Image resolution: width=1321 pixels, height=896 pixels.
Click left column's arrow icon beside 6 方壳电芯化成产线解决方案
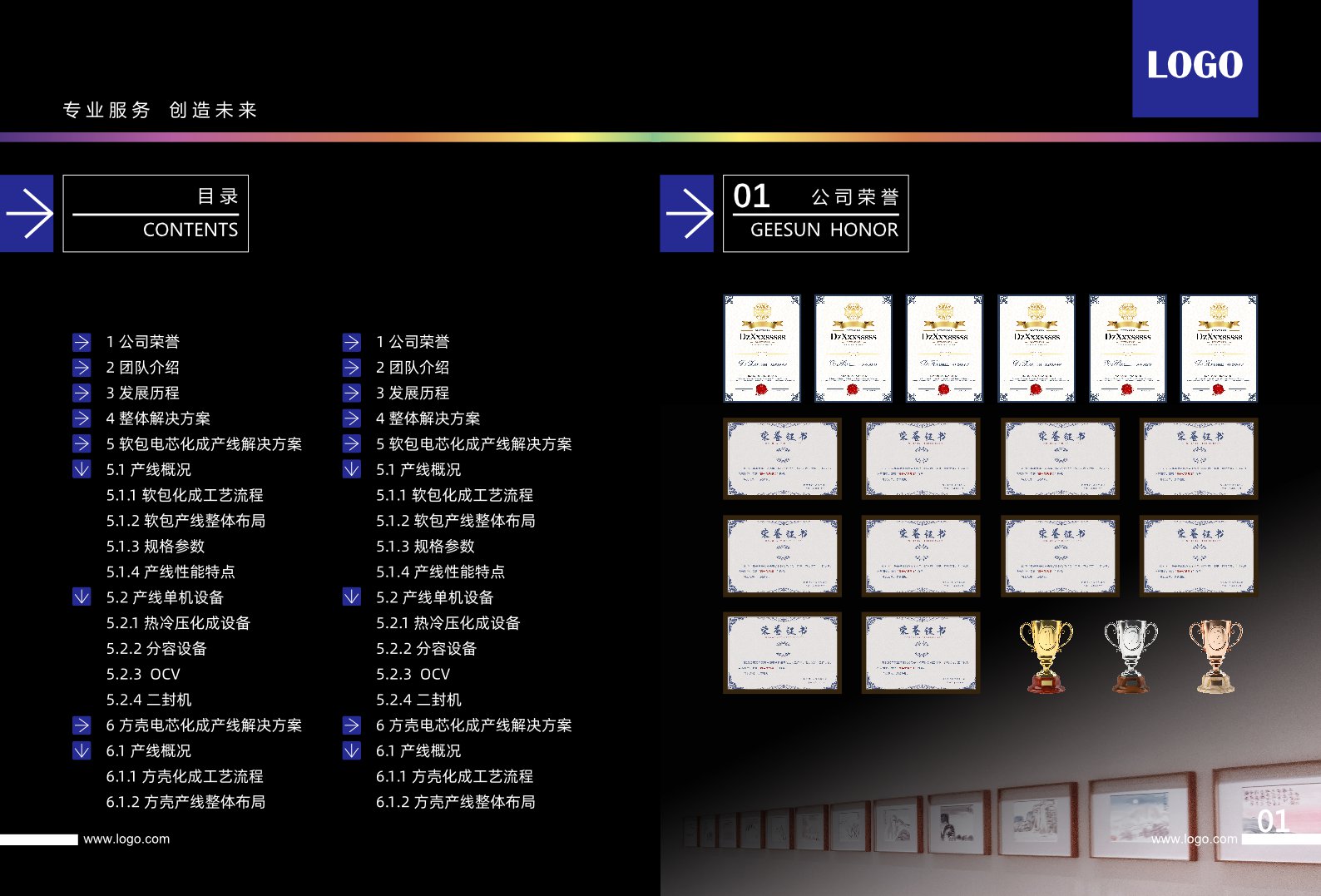tap(82, 725)
